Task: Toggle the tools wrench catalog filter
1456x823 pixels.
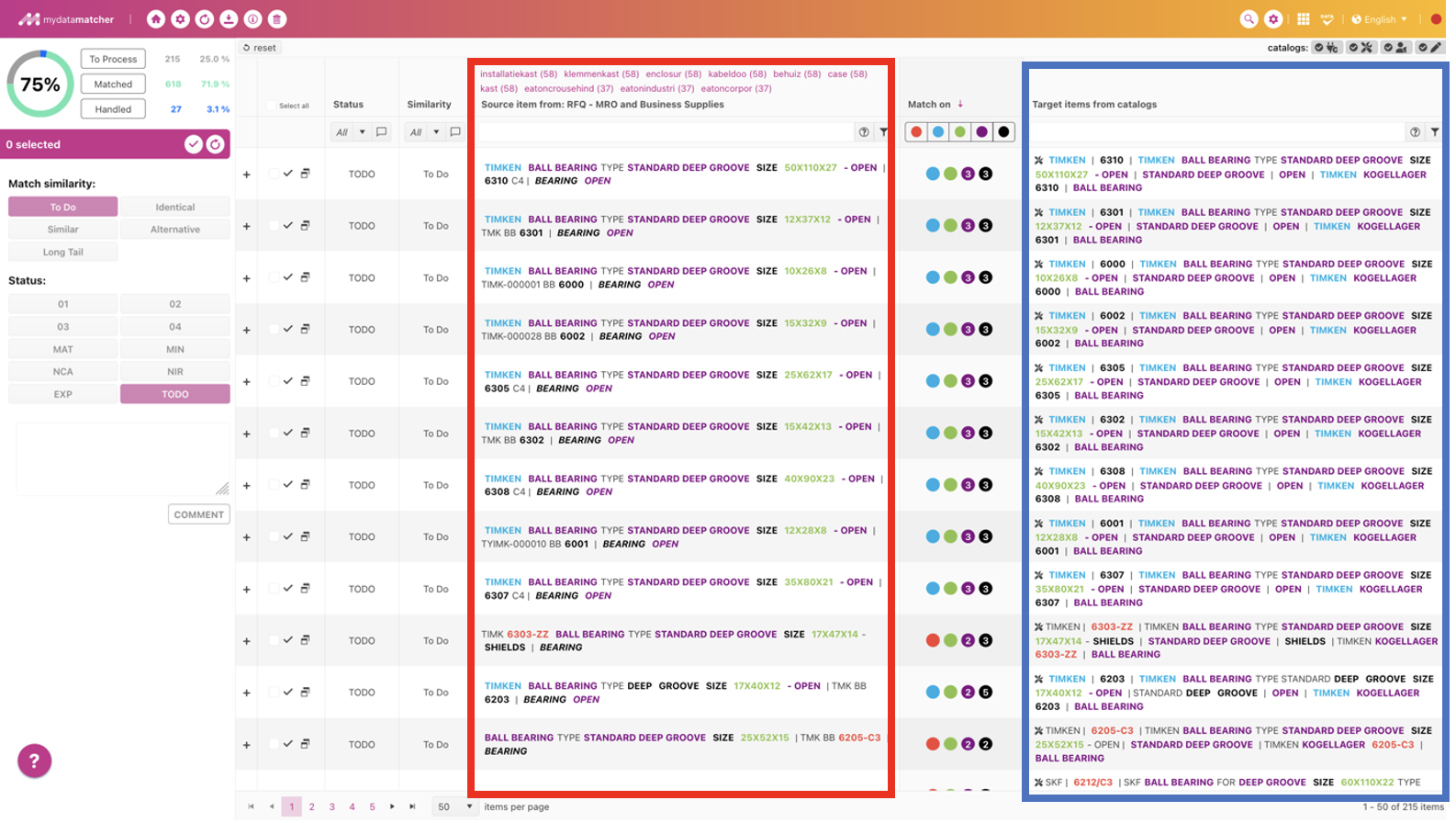Action: coord(1360,48)
